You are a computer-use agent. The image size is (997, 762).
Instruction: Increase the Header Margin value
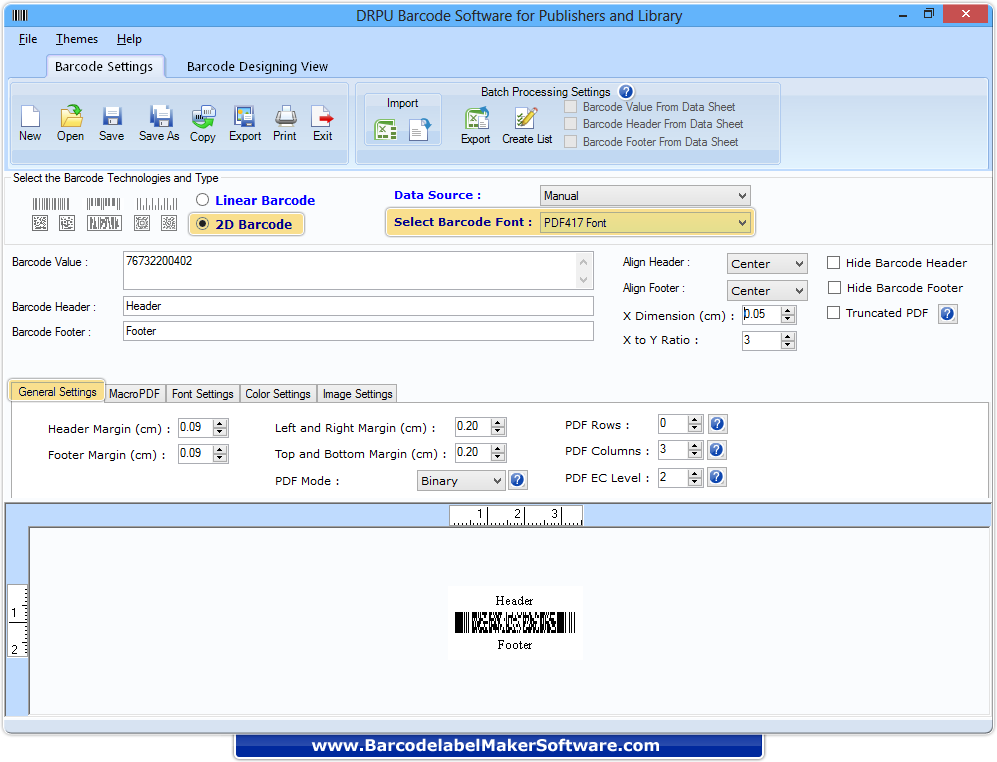[x=220, y=423]
